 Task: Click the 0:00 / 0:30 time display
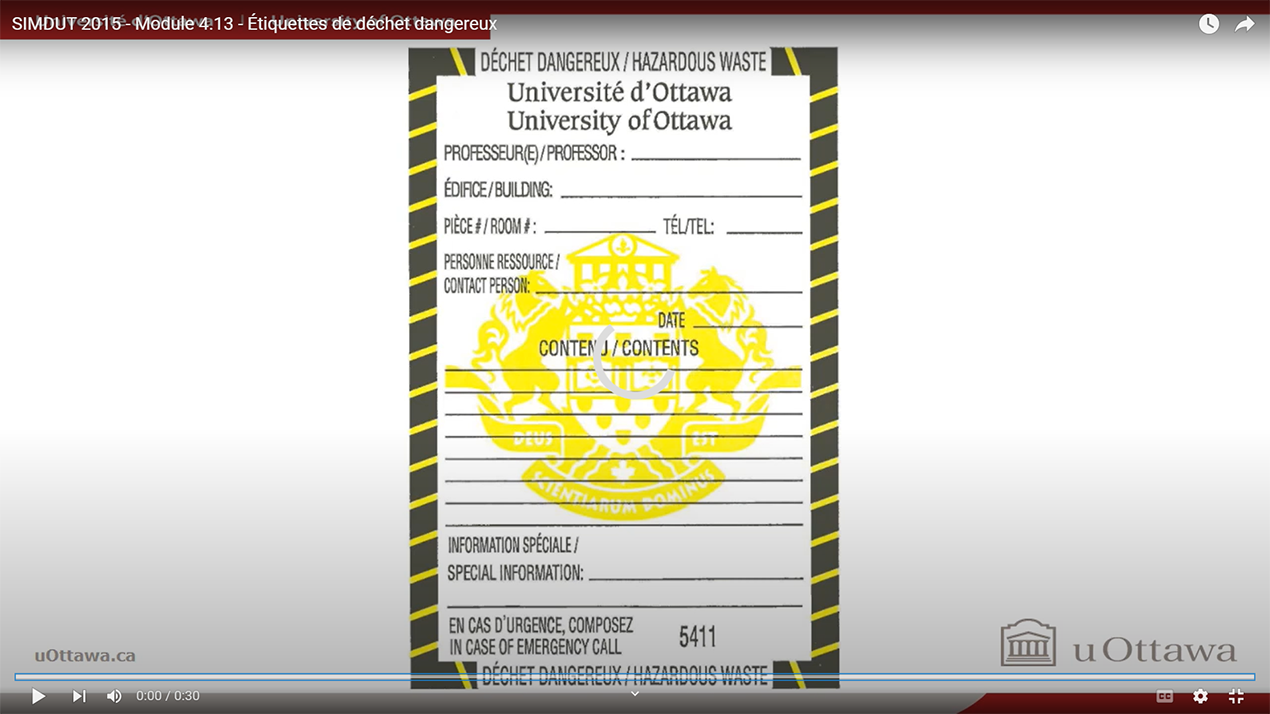click(x=168, y=696)
